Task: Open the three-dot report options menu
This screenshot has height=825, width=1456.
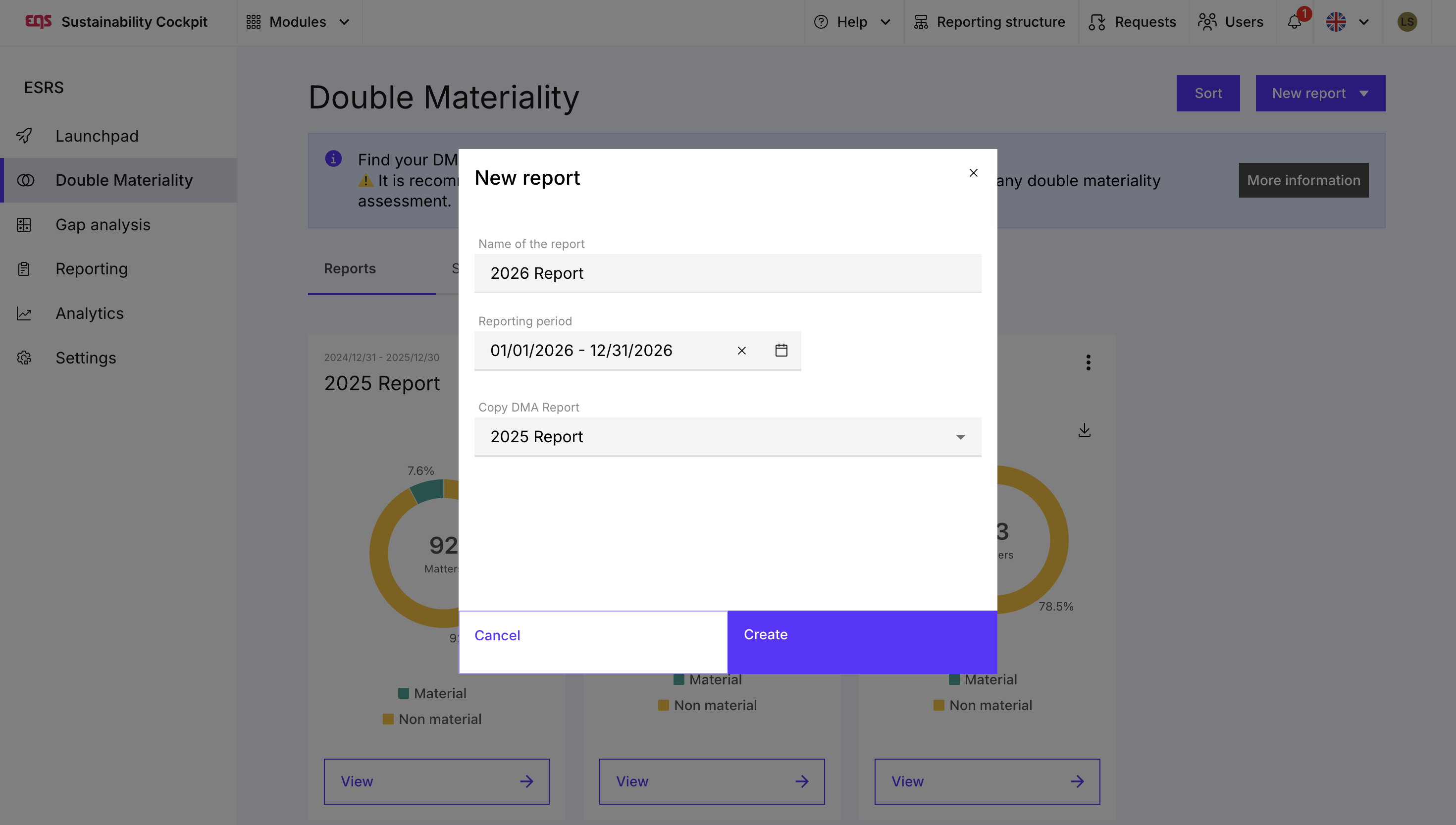Action: click(x=1088, y=362)
